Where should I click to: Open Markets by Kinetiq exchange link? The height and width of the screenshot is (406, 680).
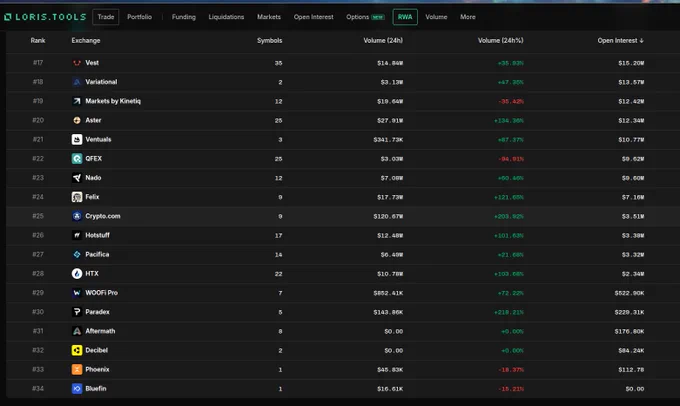113,101
